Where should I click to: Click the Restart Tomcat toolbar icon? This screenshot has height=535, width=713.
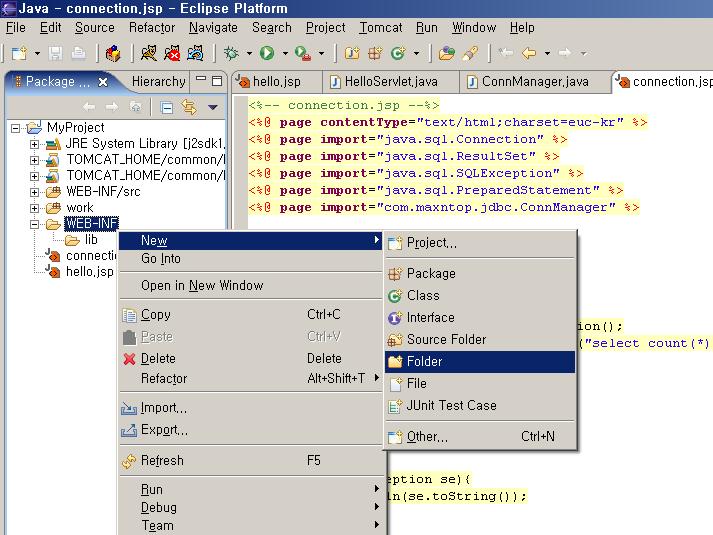pos(197,53)
